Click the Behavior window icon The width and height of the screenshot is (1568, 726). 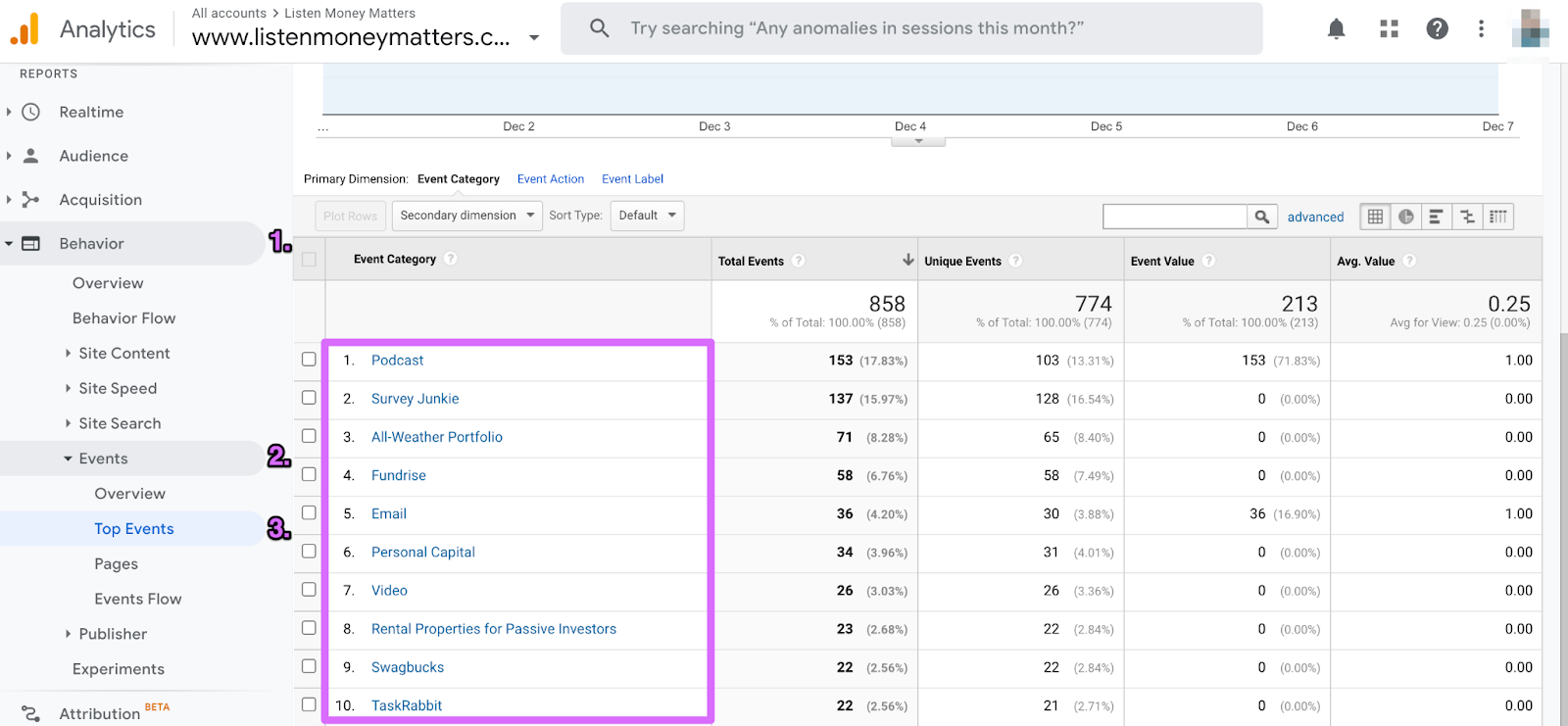tap(31, 243)
